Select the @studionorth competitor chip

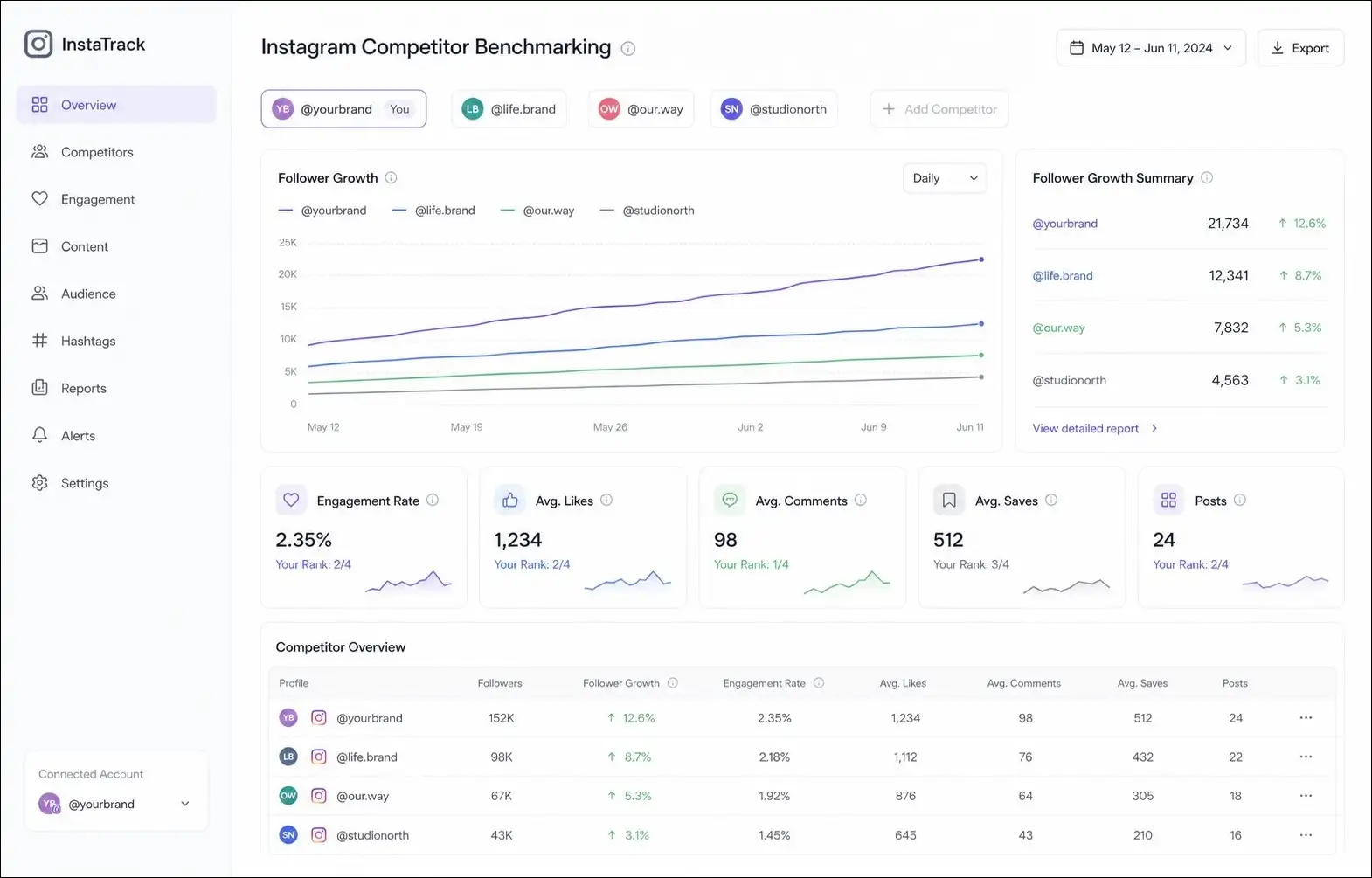point(773,109)
